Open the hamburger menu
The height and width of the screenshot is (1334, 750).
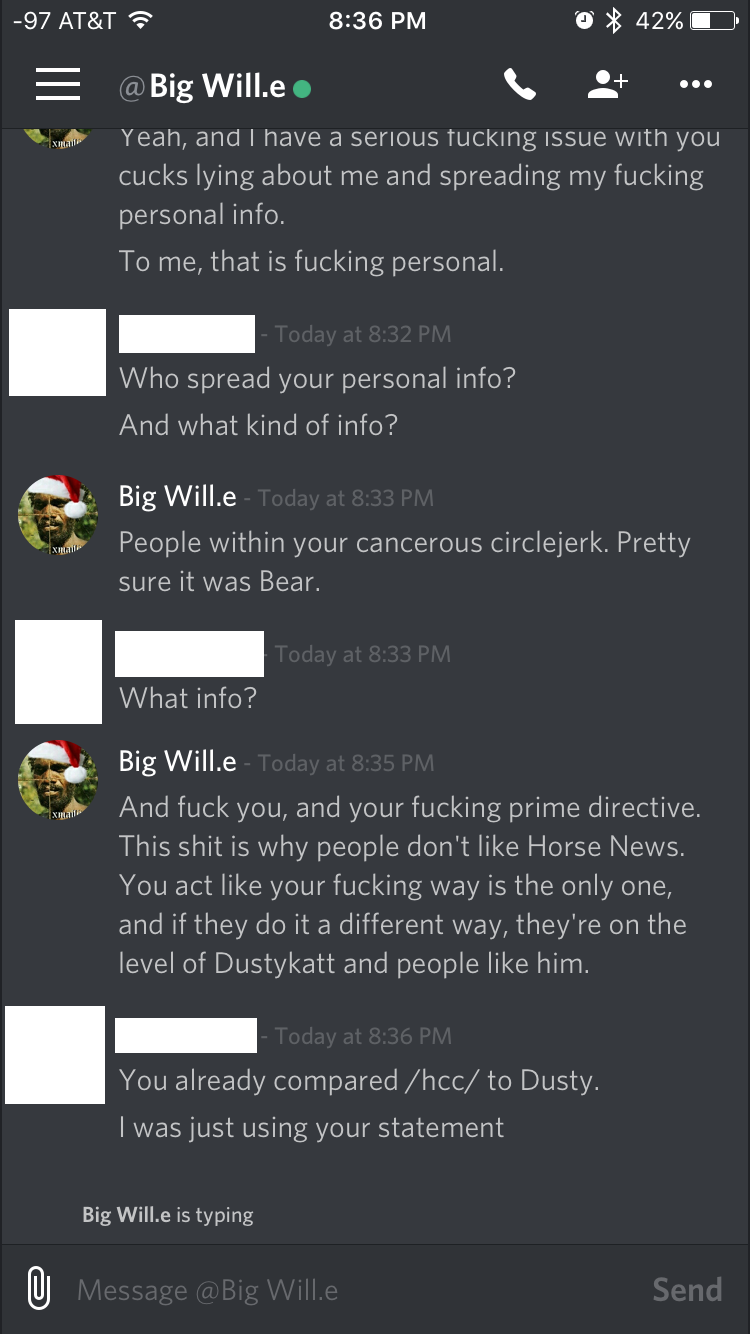click(x=58, y=85)
